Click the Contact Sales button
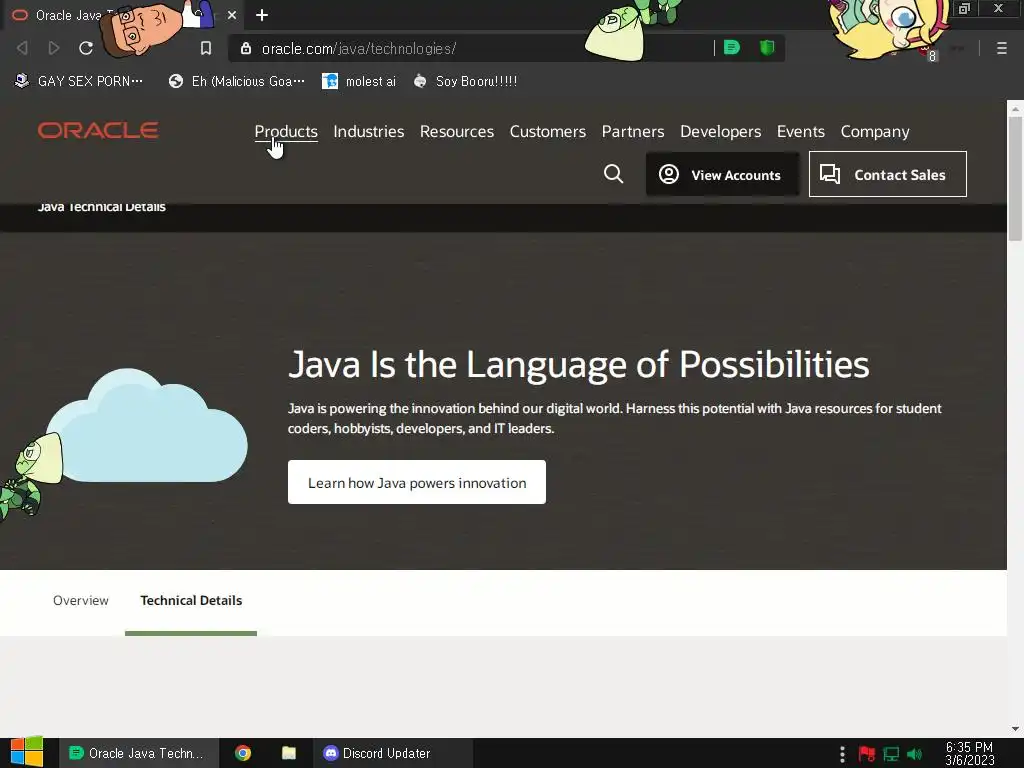Viewport: 1024px width, 768px height. (888, 174)
